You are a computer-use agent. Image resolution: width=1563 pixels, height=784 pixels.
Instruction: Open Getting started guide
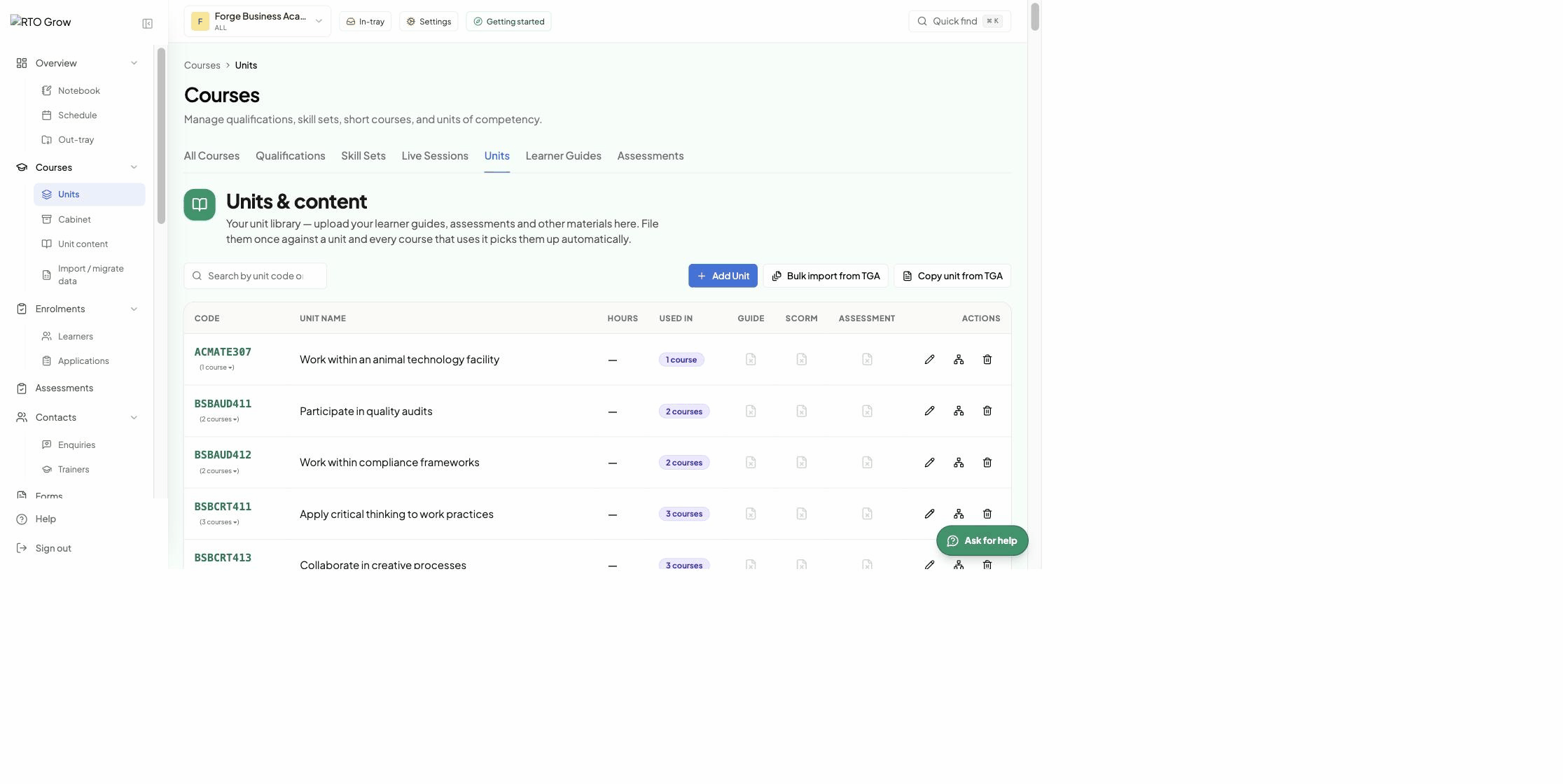tap(508, 22)
